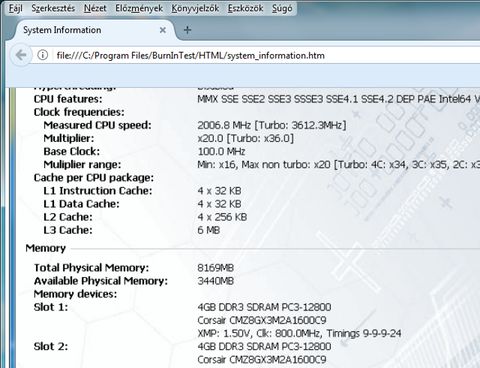Select the L1 Data Cache '4 x 32 KB' value
This screenshot has height=368, width=480.
click(219, 204)
